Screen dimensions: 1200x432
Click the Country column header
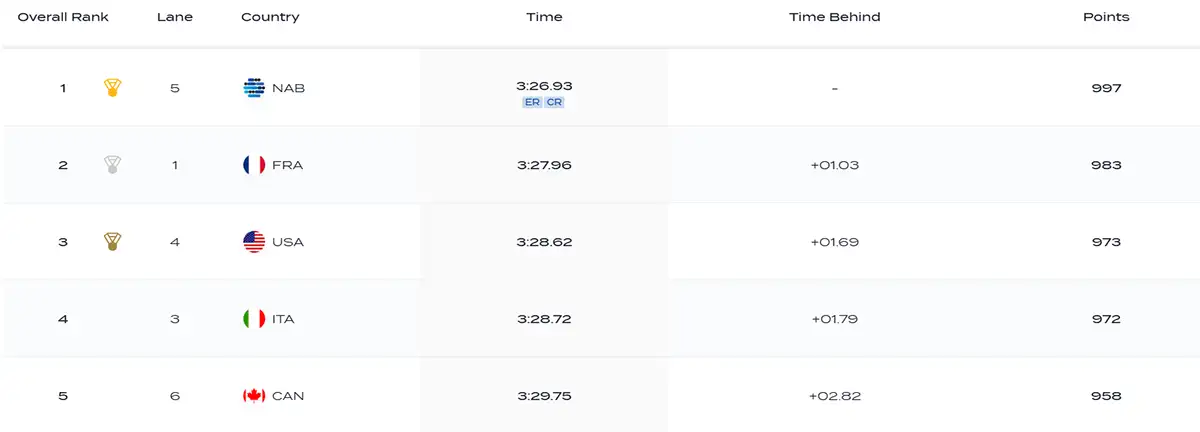[x=270, y=17]
